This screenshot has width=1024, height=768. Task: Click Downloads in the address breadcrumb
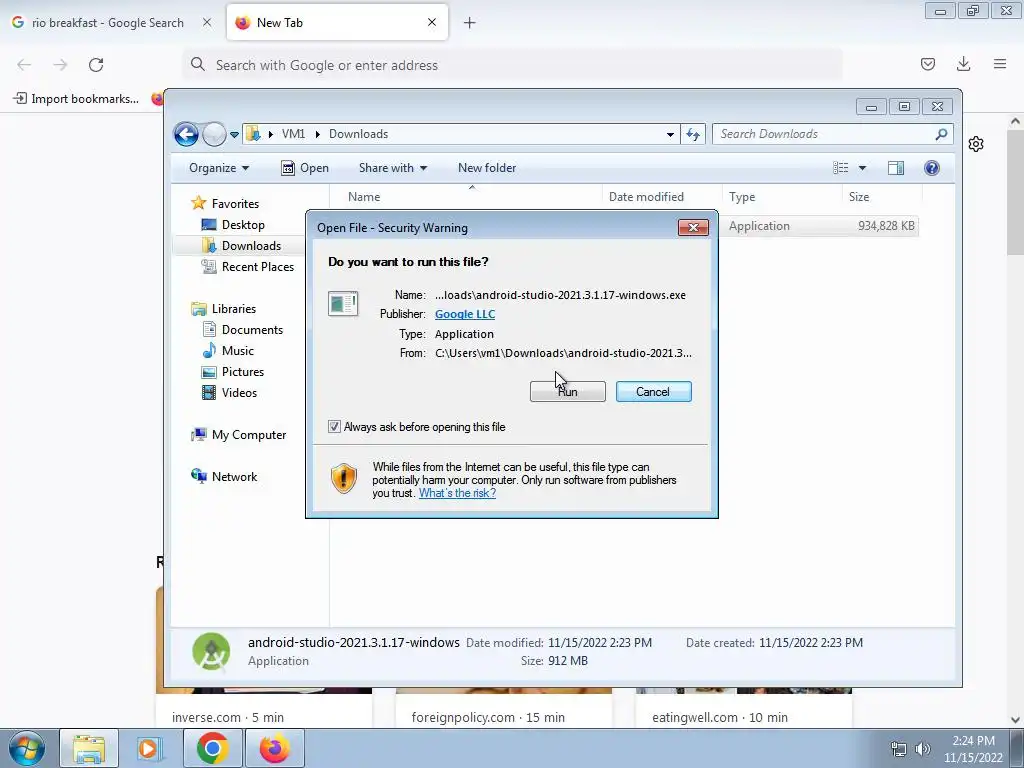click(359, 134)
